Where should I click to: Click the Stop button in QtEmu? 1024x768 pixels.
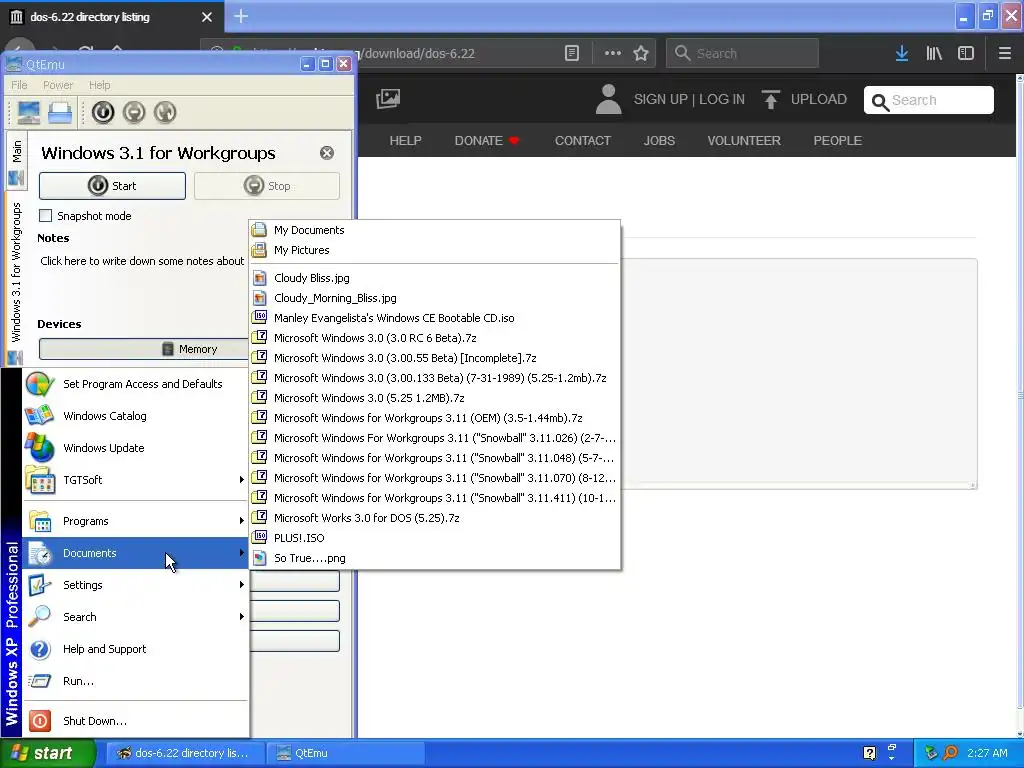266,186
